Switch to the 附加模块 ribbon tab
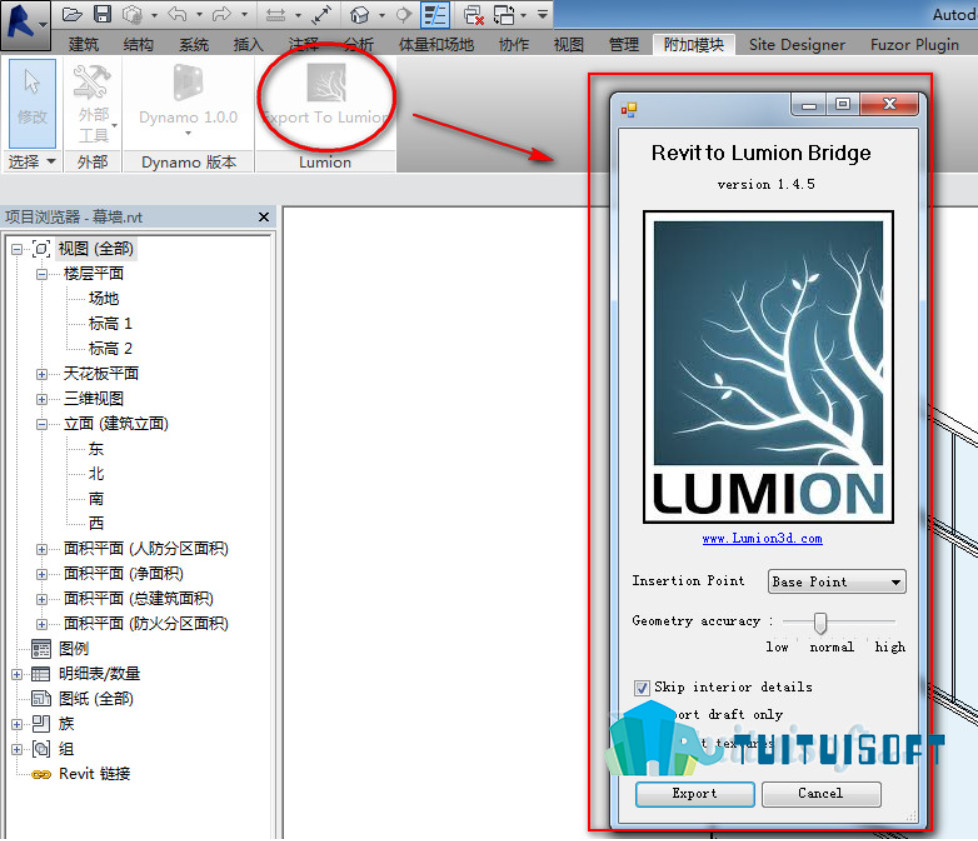Viewport: 978px width, 841px height. coord(694,45)
